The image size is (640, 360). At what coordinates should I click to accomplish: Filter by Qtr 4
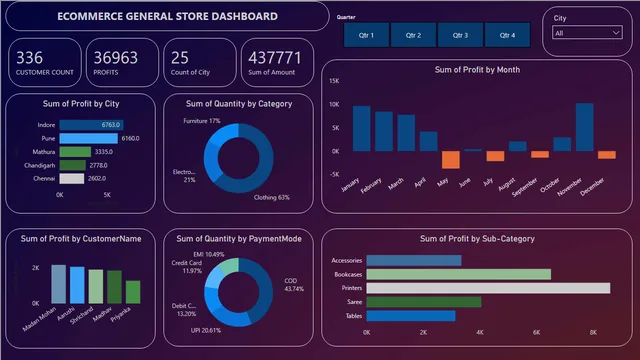(507, 35)
